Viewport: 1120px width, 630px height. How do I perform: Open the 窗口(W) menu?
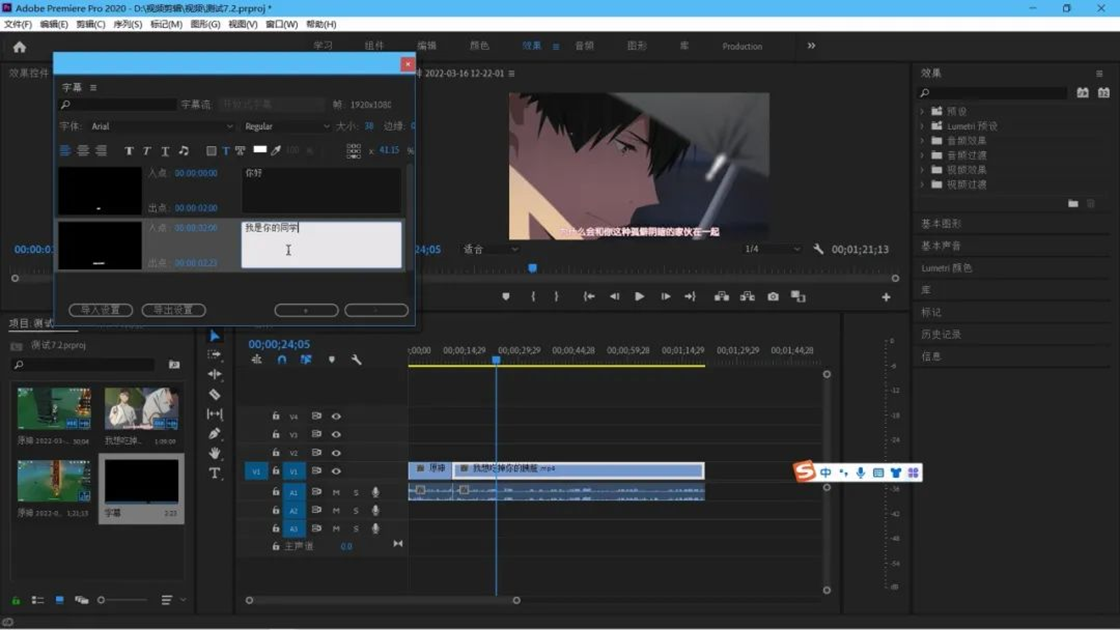281,24
